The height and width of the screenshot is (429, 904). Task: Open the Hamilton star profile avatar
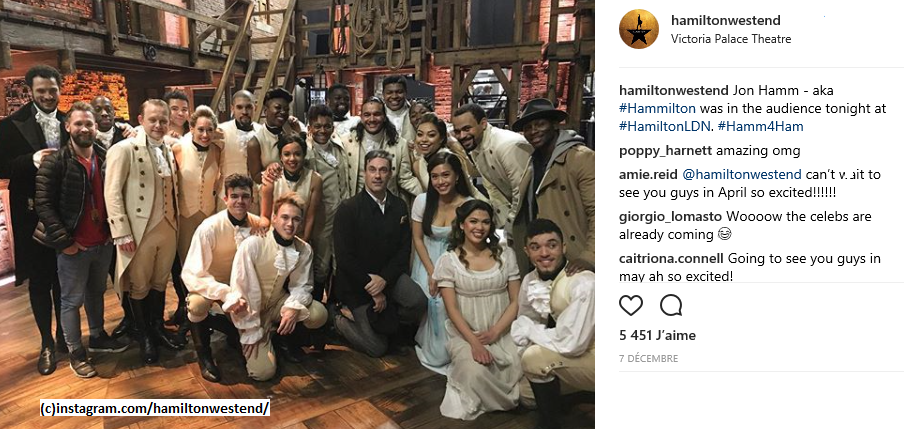[x=639, y=29]
